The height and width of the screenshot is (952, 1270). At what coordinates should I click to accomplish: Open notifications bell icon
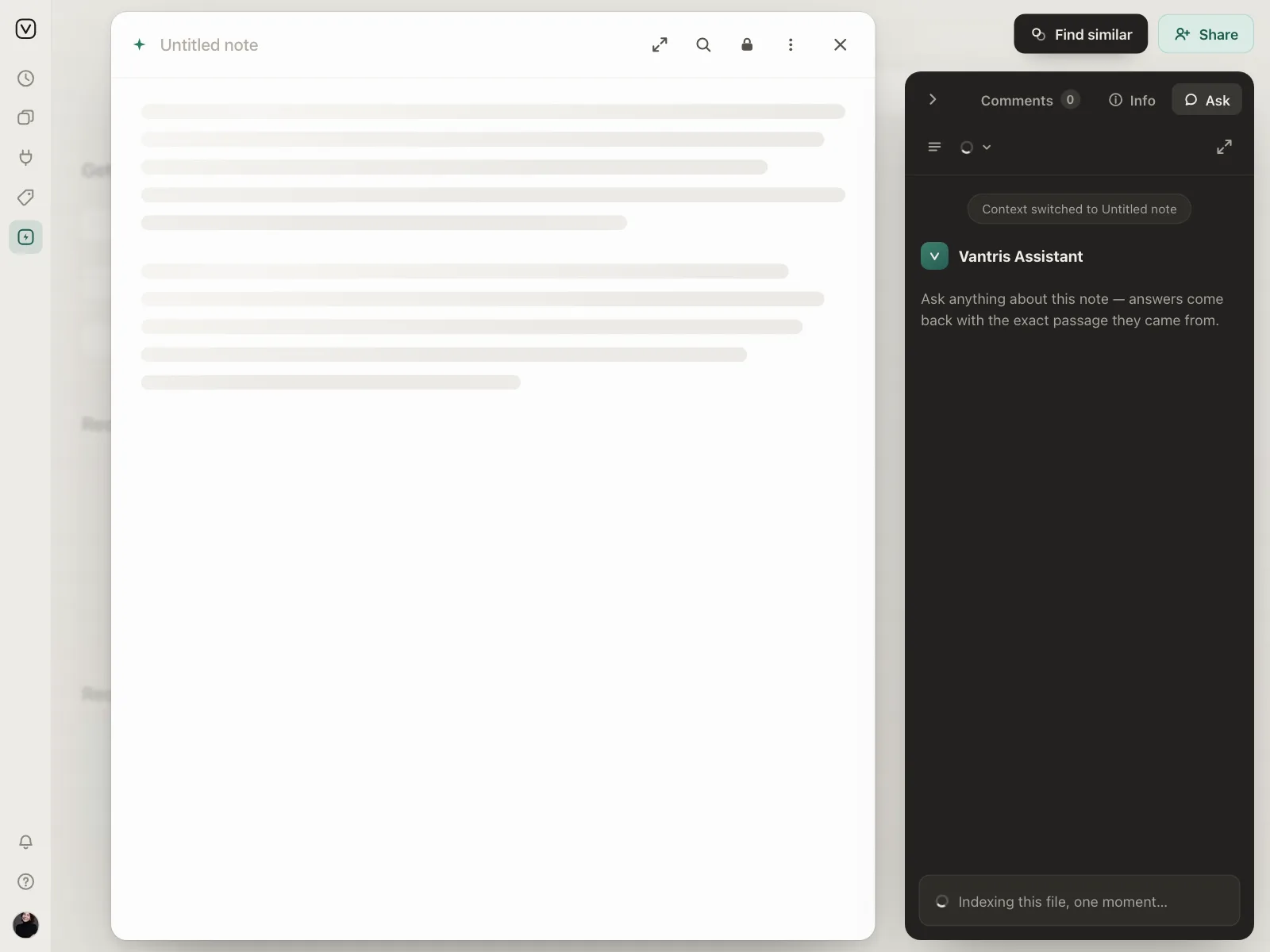25,842
